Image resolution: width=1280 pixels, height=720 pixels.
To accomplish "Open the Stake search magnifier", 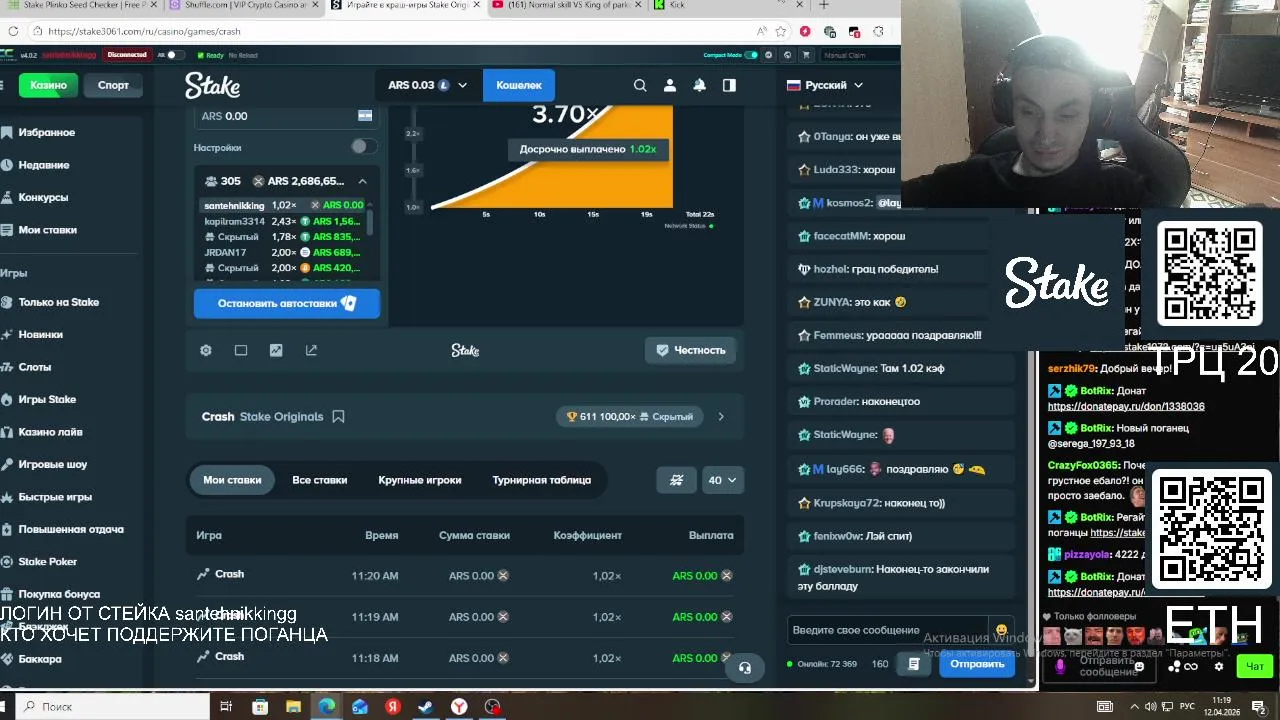I will click(640, 85).
